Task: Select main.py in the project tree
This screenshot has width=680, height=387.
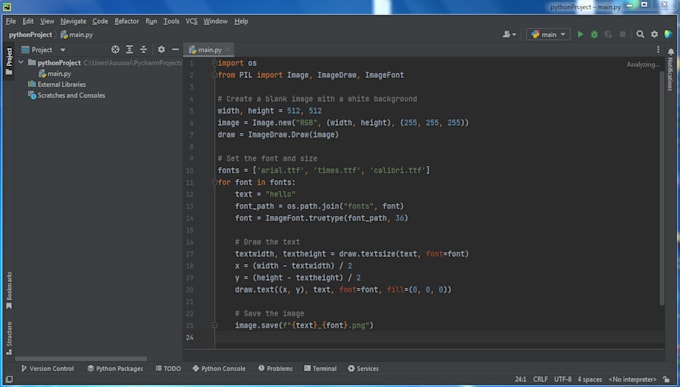Action: click(55, 74)
